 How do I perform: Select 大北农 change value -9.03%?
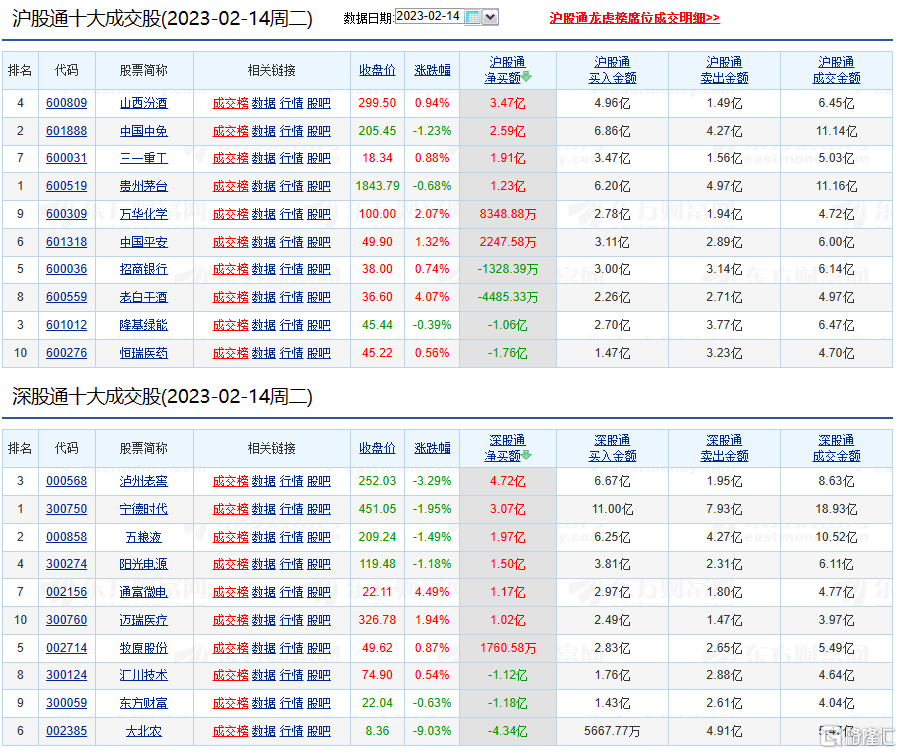pyautogui.click(x=432, y=731)
